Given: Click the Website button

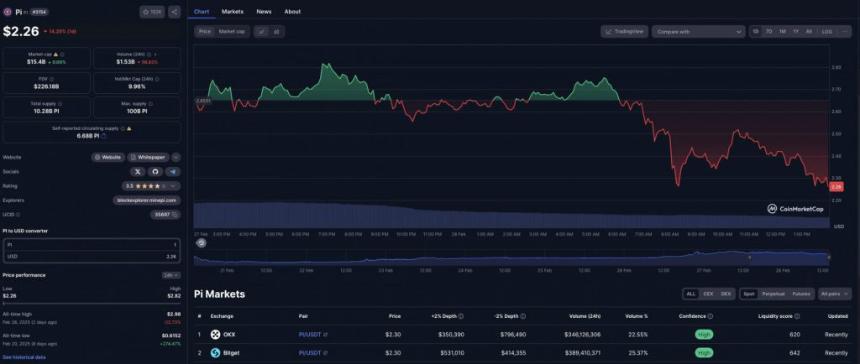Looking at the screenshot, I should [108, 157].
